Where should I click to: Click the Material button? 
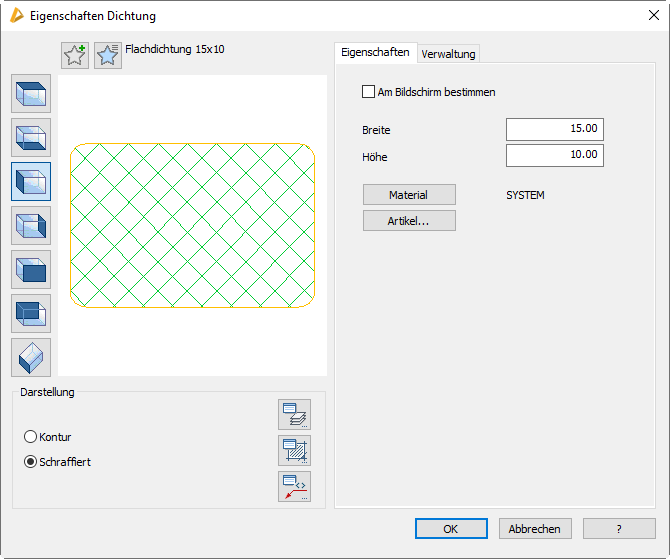[x=409, y=195]
